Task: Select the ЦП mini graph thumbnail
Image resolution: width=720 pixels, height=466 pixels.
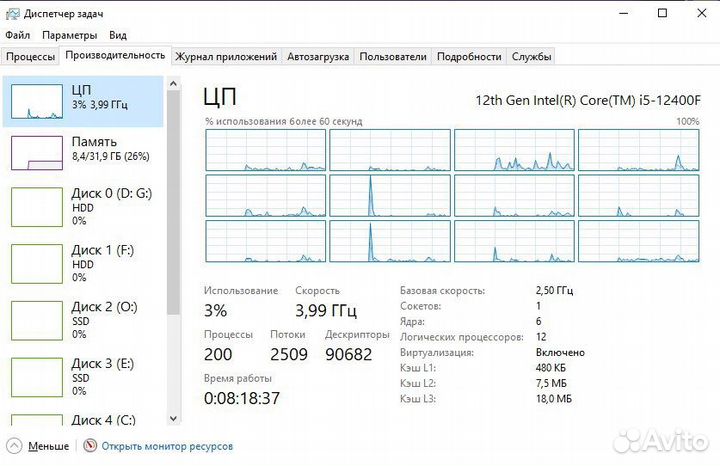Action: 37,101
